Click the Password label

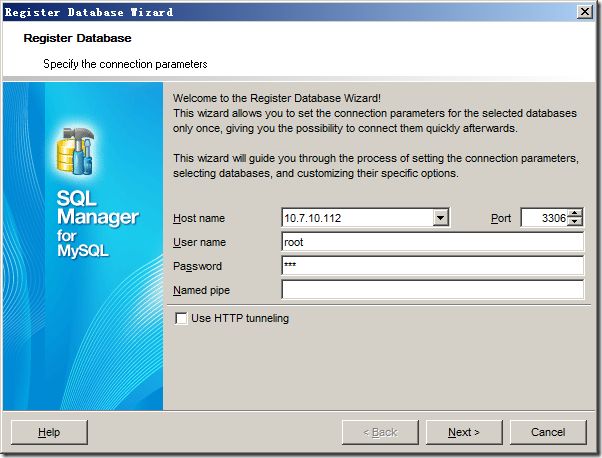[x=197, y=266]
